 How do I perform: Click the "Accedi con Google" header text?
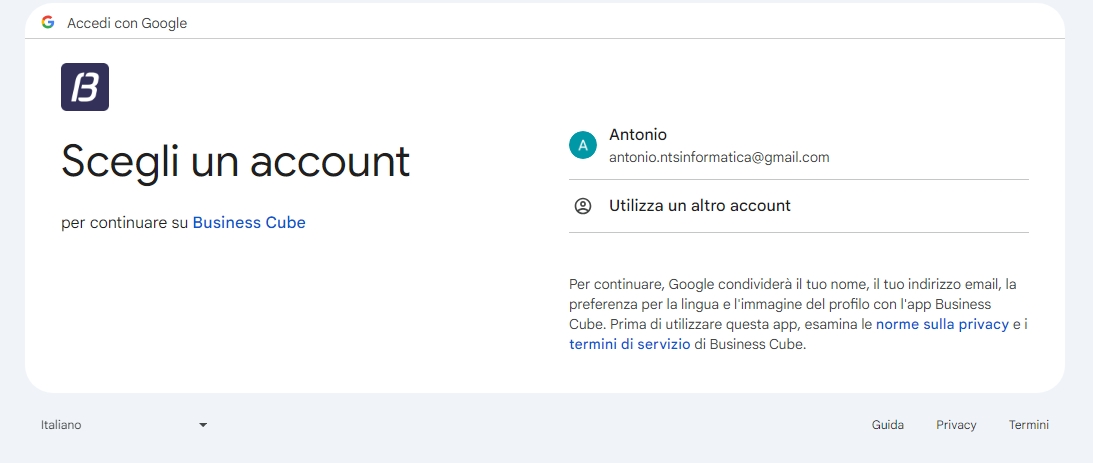[x=127, y=23]
